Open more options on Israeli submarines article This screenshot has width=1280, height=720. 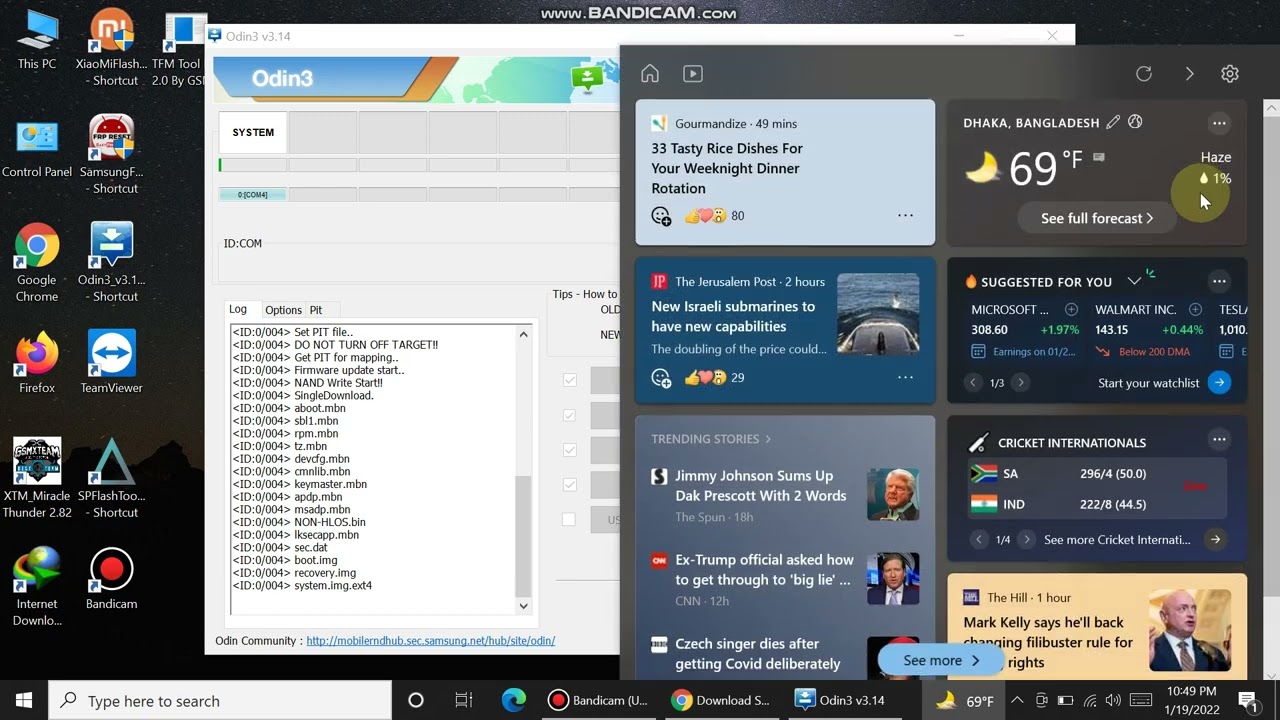(x=905, y=378)
